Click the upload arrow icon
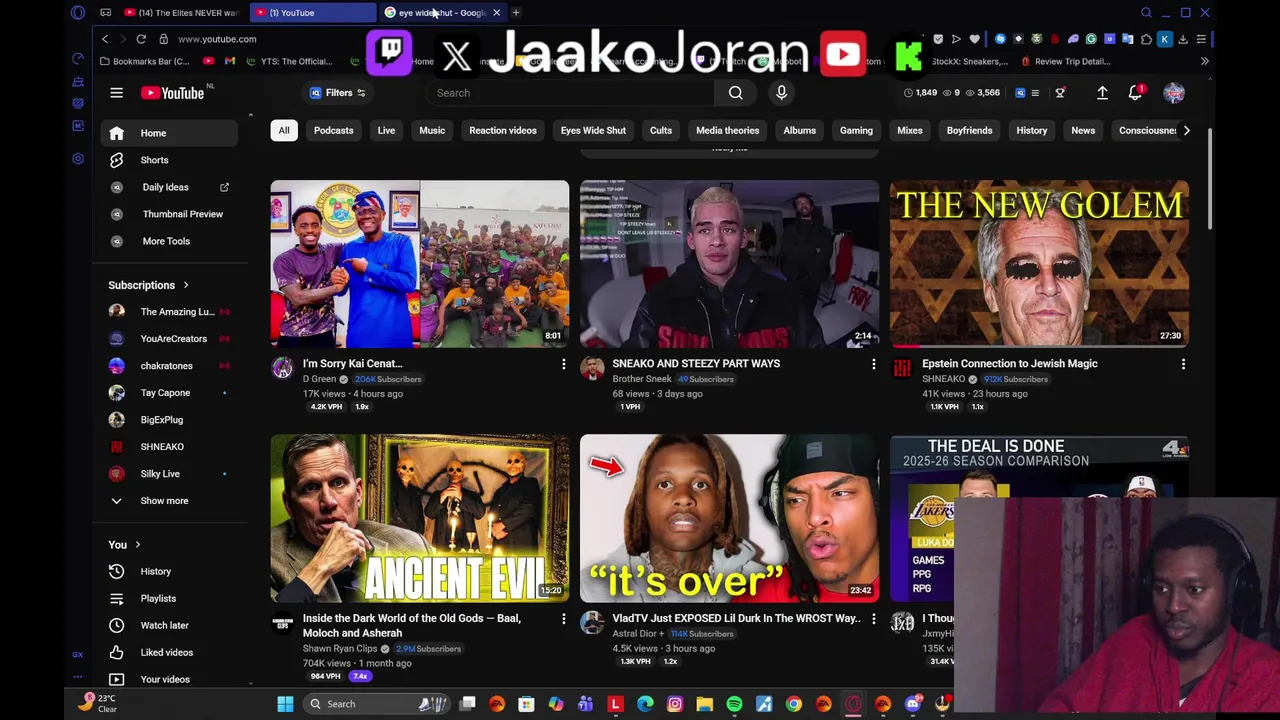This screenshot has width=1280, height=720. 1102,93
